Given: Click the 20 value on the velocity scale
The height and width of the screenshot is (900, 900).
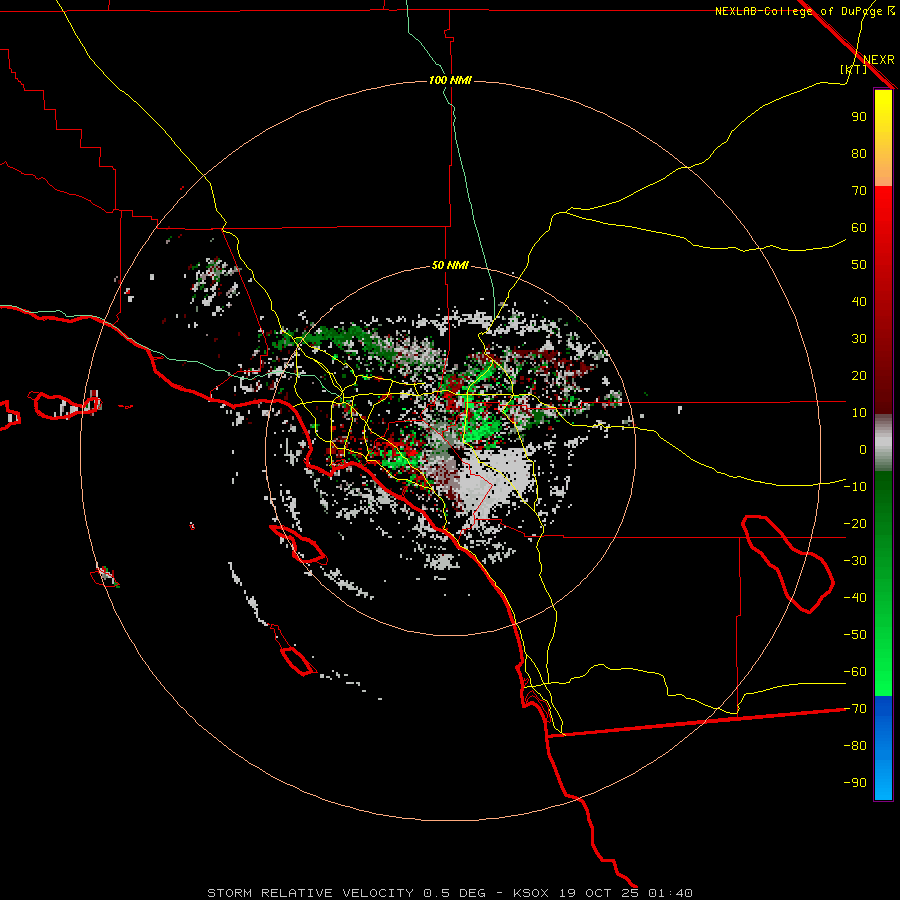Looking at the screenshot, I should 859,375.
